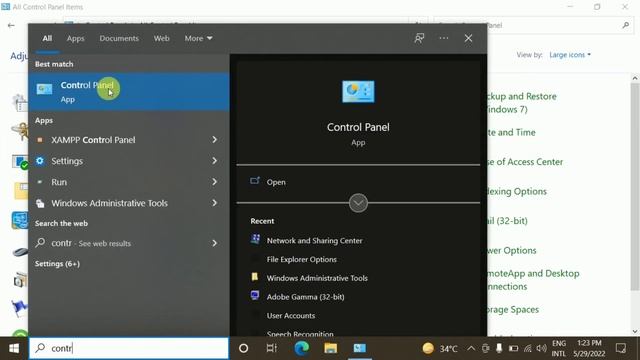Click the weather 34°C widget
This screenshot has height=360, width=640.
(x=440, y=349)
